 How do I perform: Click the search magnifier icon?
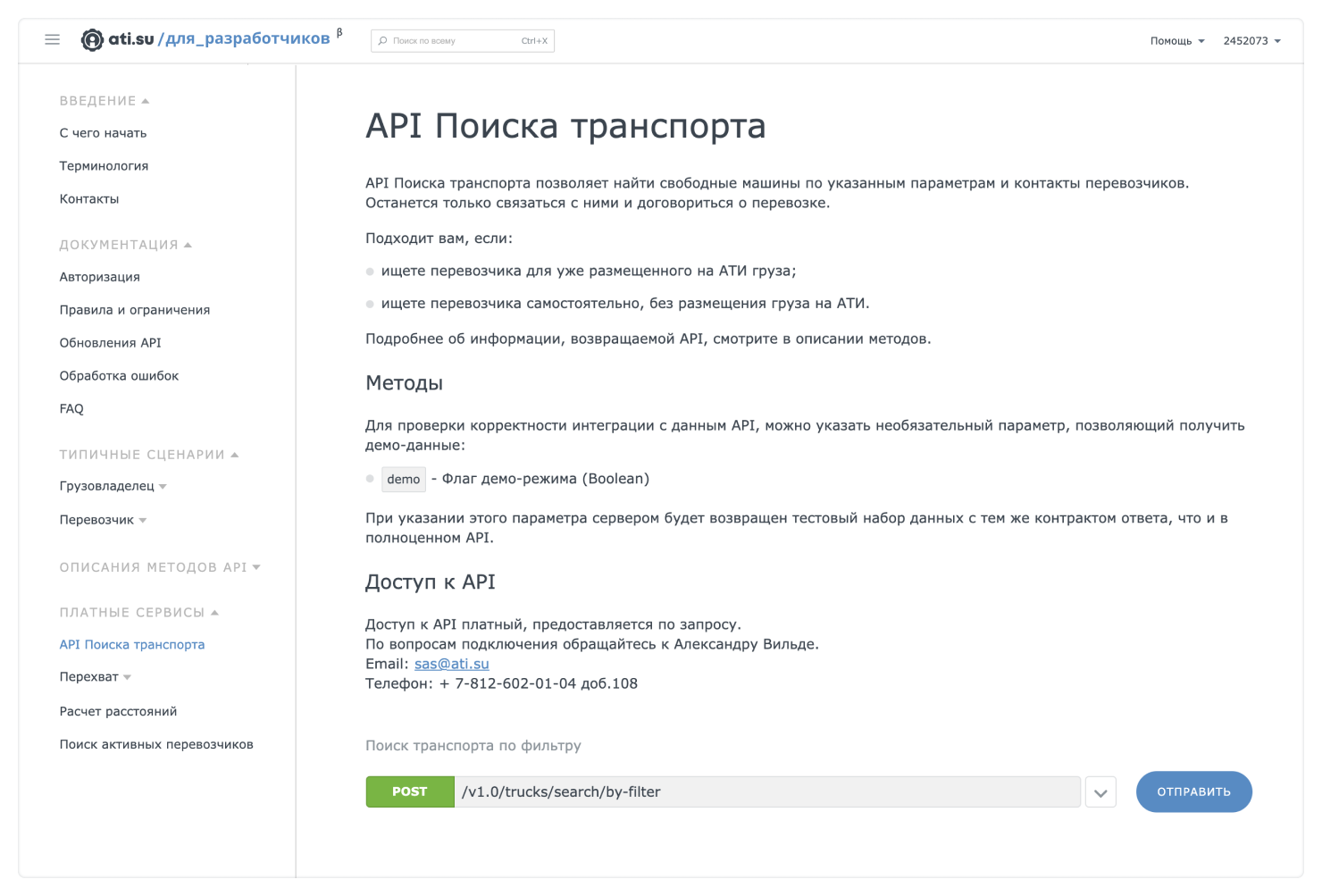click(383, 41)
